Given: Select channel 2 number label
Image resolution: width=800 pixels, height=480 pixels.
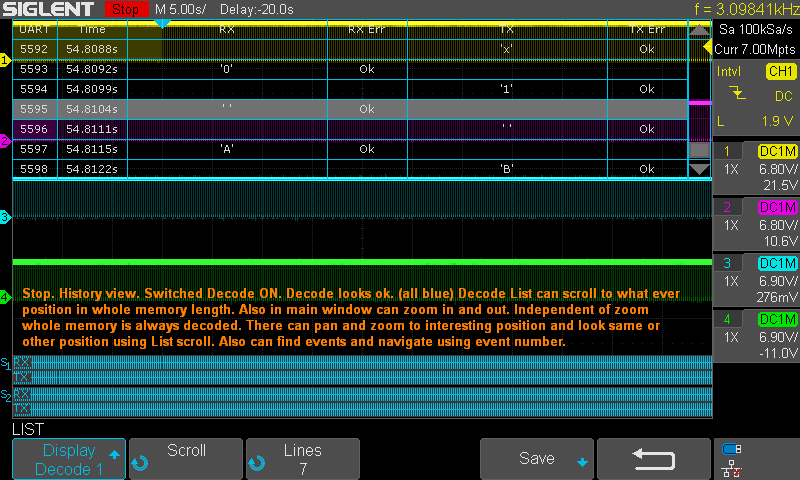Looking at the screenshot, I should tap(727, 207).
